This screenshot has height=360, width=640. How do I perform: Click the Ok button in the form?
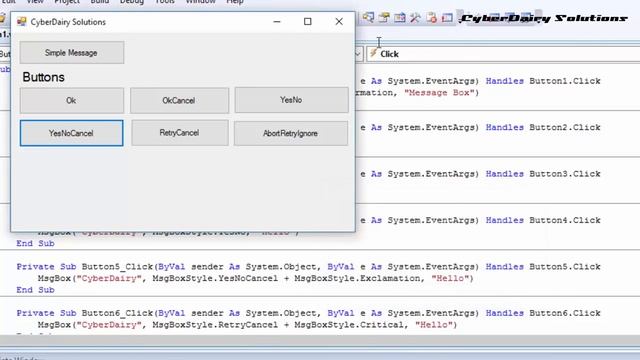pos(71,100)
